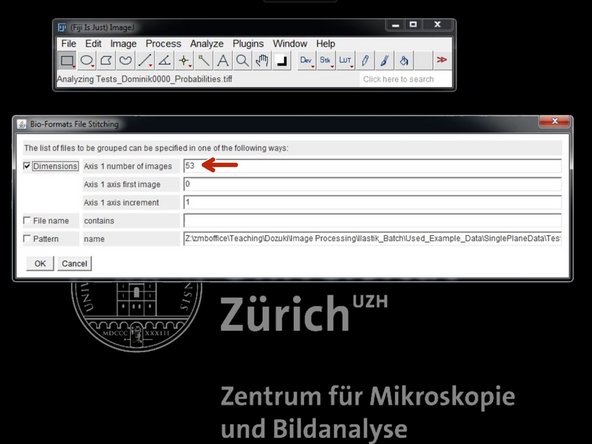
Task: Click the Pattern name path field
Action: click(372, 239)
